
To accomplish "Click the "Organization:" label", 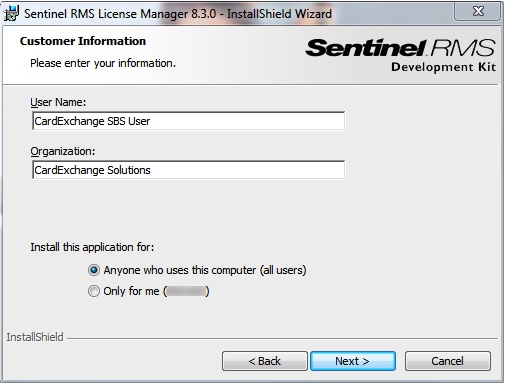I will 63,151.
